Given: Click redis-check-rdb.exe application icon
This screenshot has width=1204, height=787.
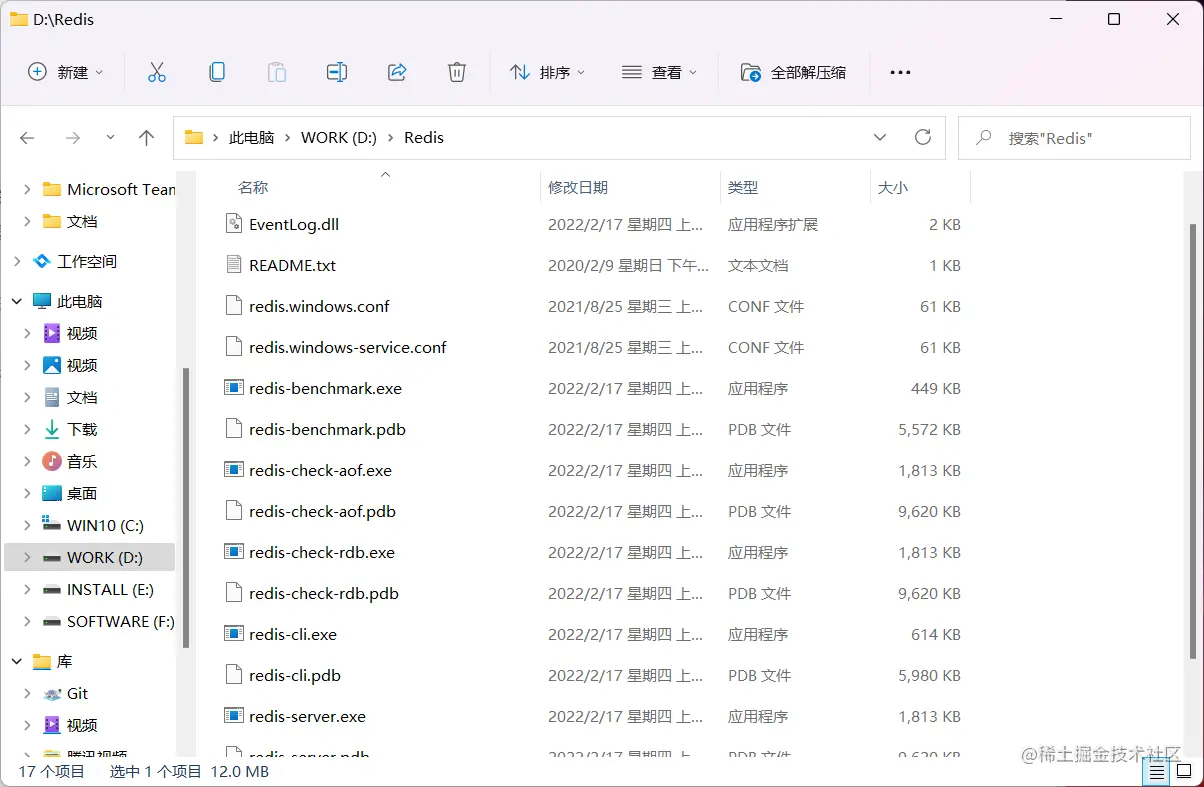Looking at the screenshot, I should [x=233, y=552].
